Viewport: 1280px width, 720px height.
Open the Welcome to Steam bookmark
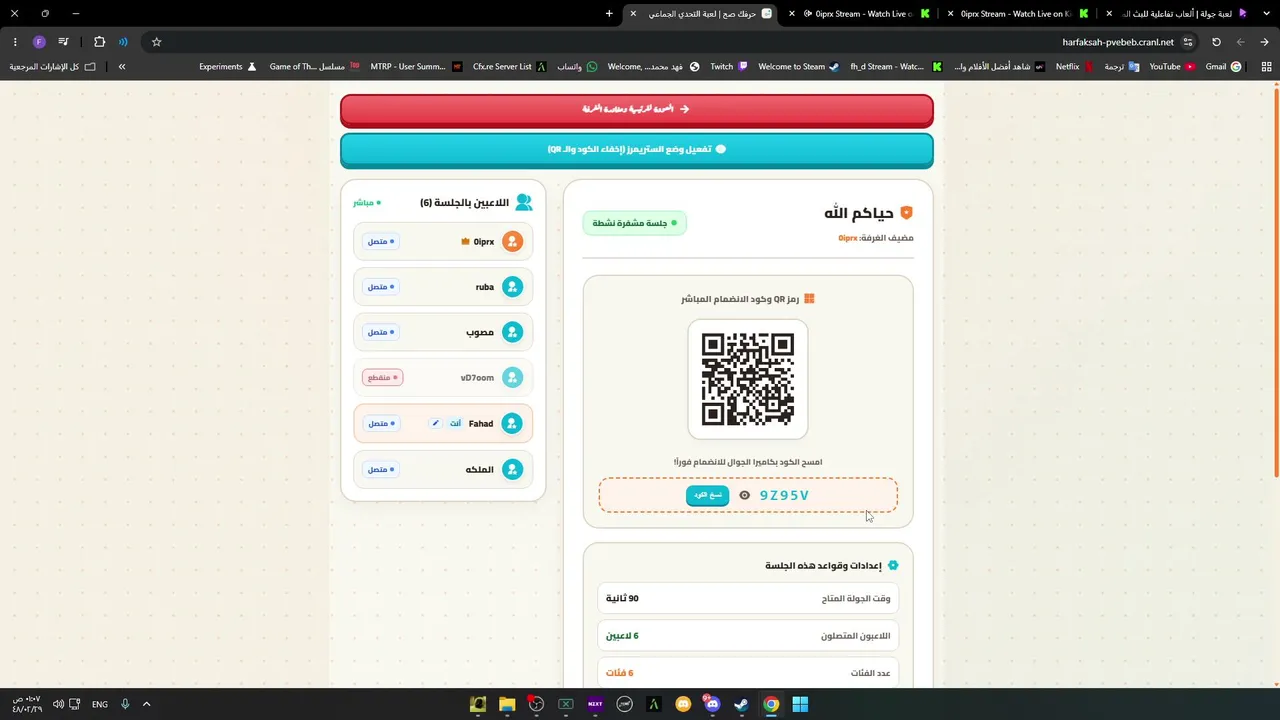click(x=798, y=67)
